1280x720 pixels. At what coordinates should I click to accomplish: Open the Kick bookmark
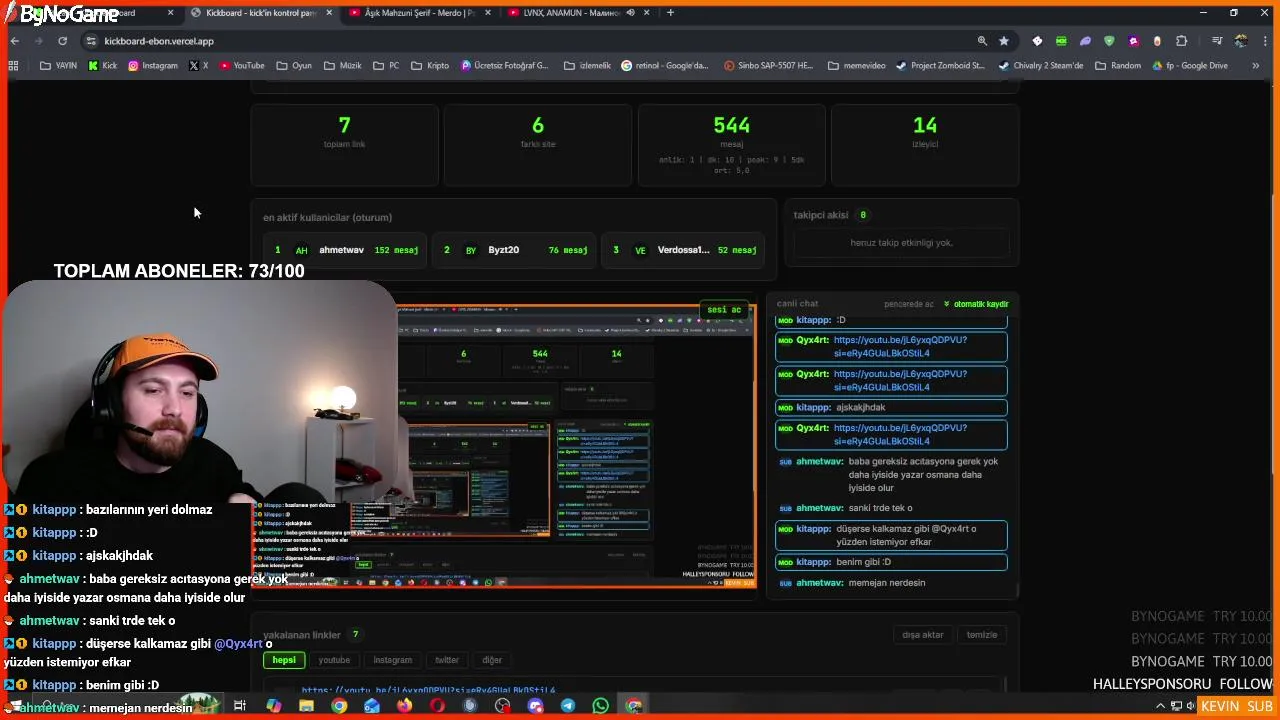click(102, 66)
